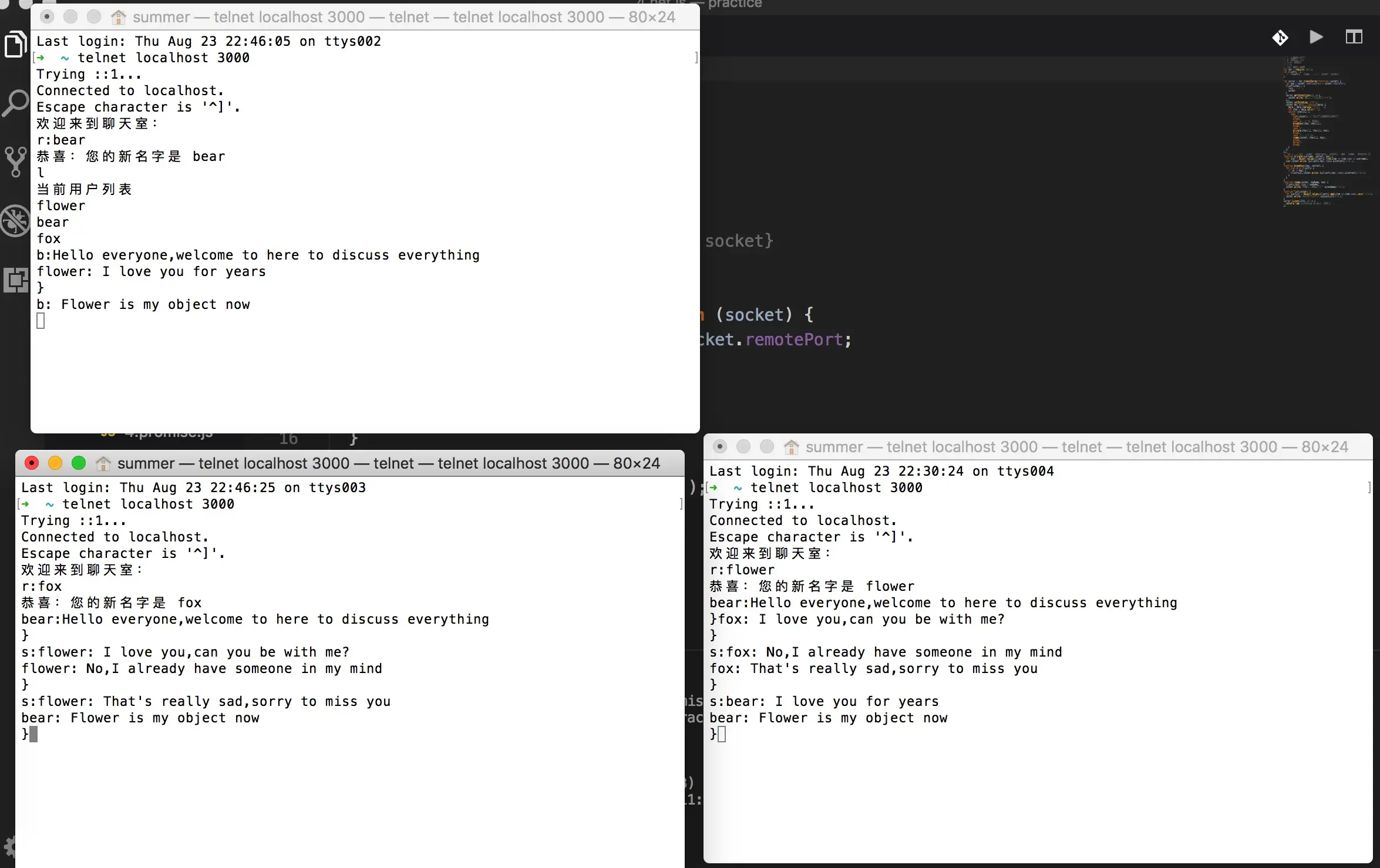
Task: Close the fox terminal with red button
Action: click(x=32, y=463)
